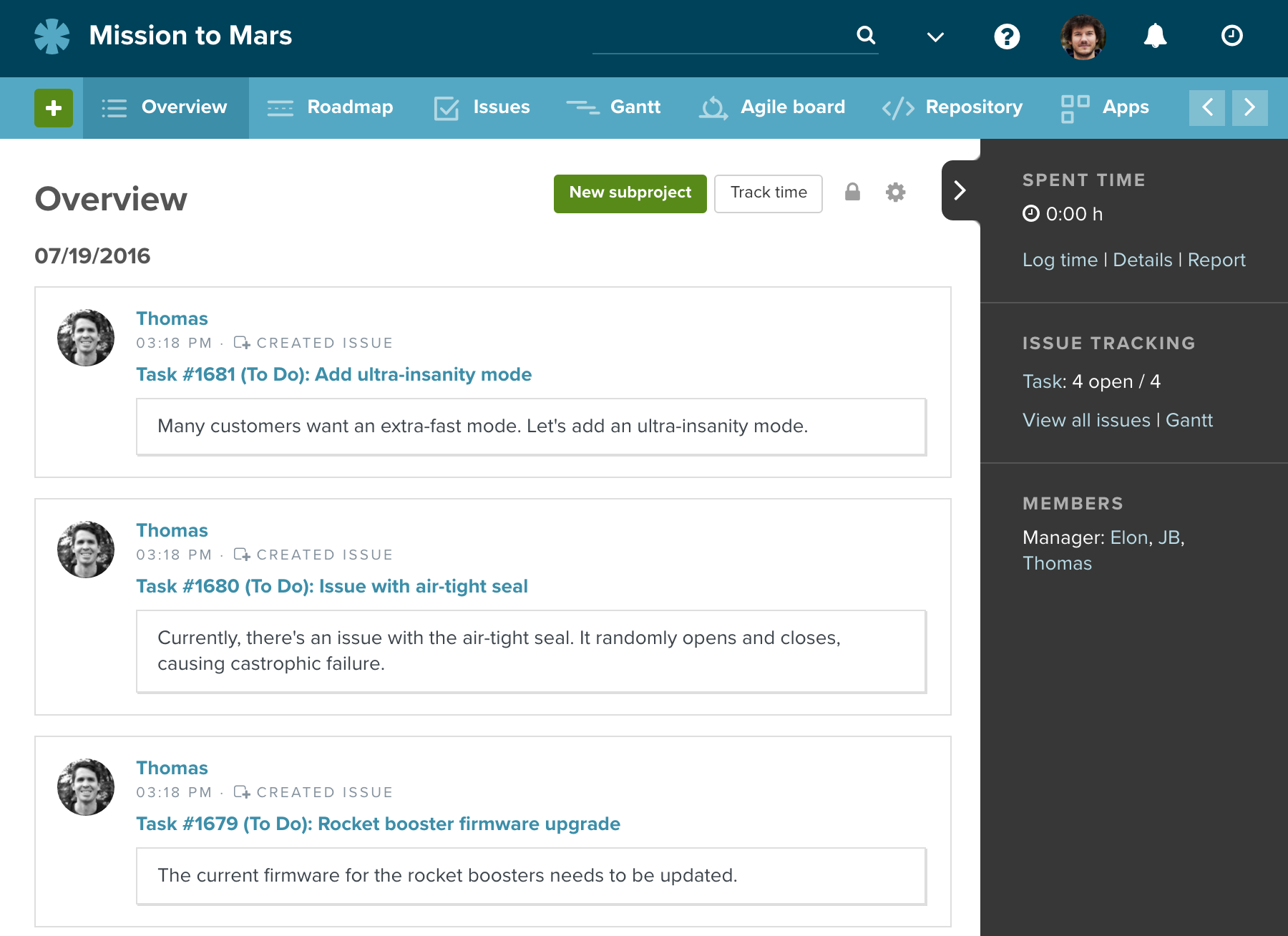Click the lock icon near Track time
The width and height of the screenshot is (1288, 936).
[852, 192]
